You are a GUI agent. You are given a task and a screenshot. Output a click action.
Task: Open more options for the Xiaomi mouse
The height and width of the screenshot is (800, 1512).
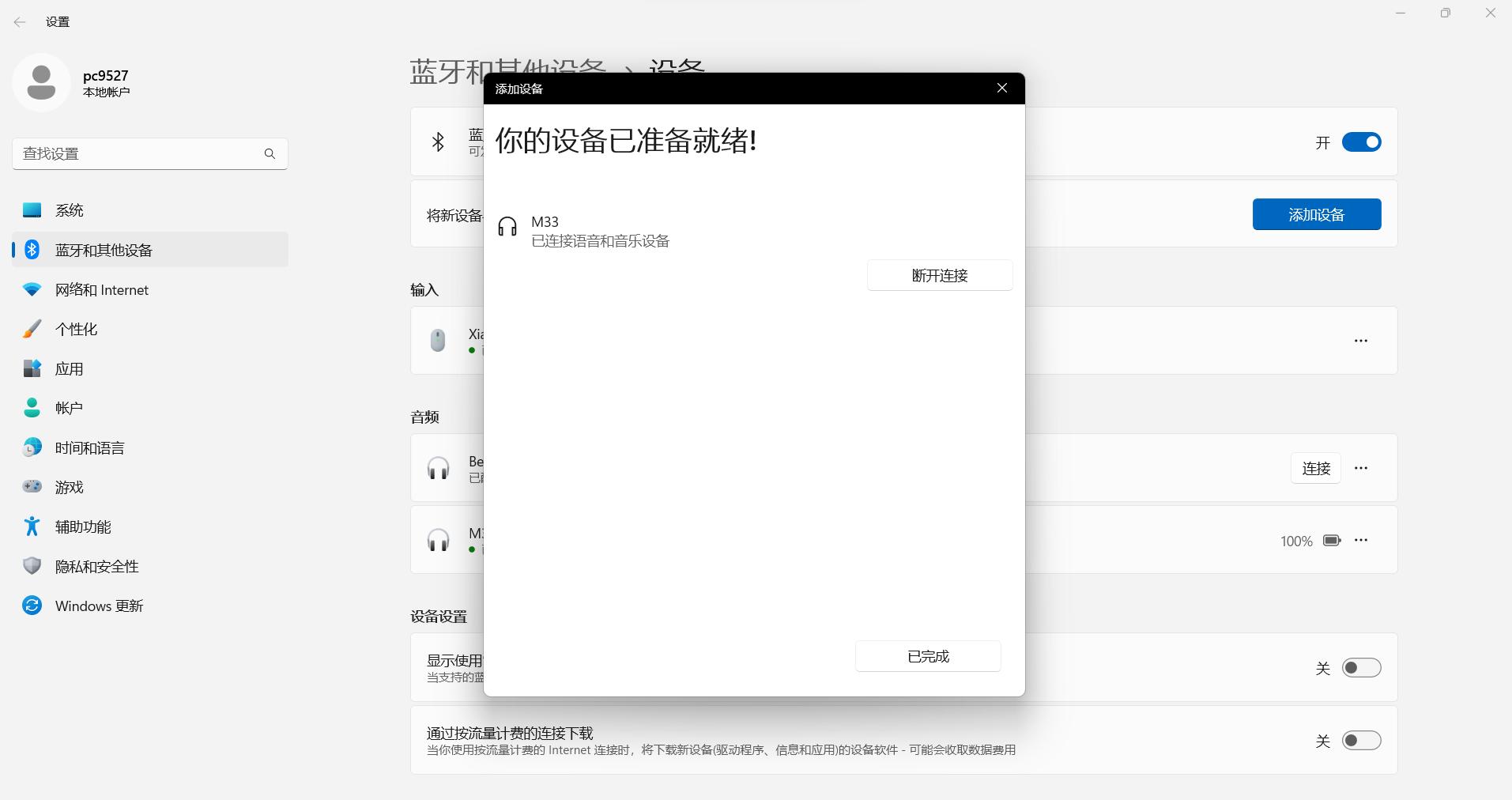click(x=1362, y=341)
